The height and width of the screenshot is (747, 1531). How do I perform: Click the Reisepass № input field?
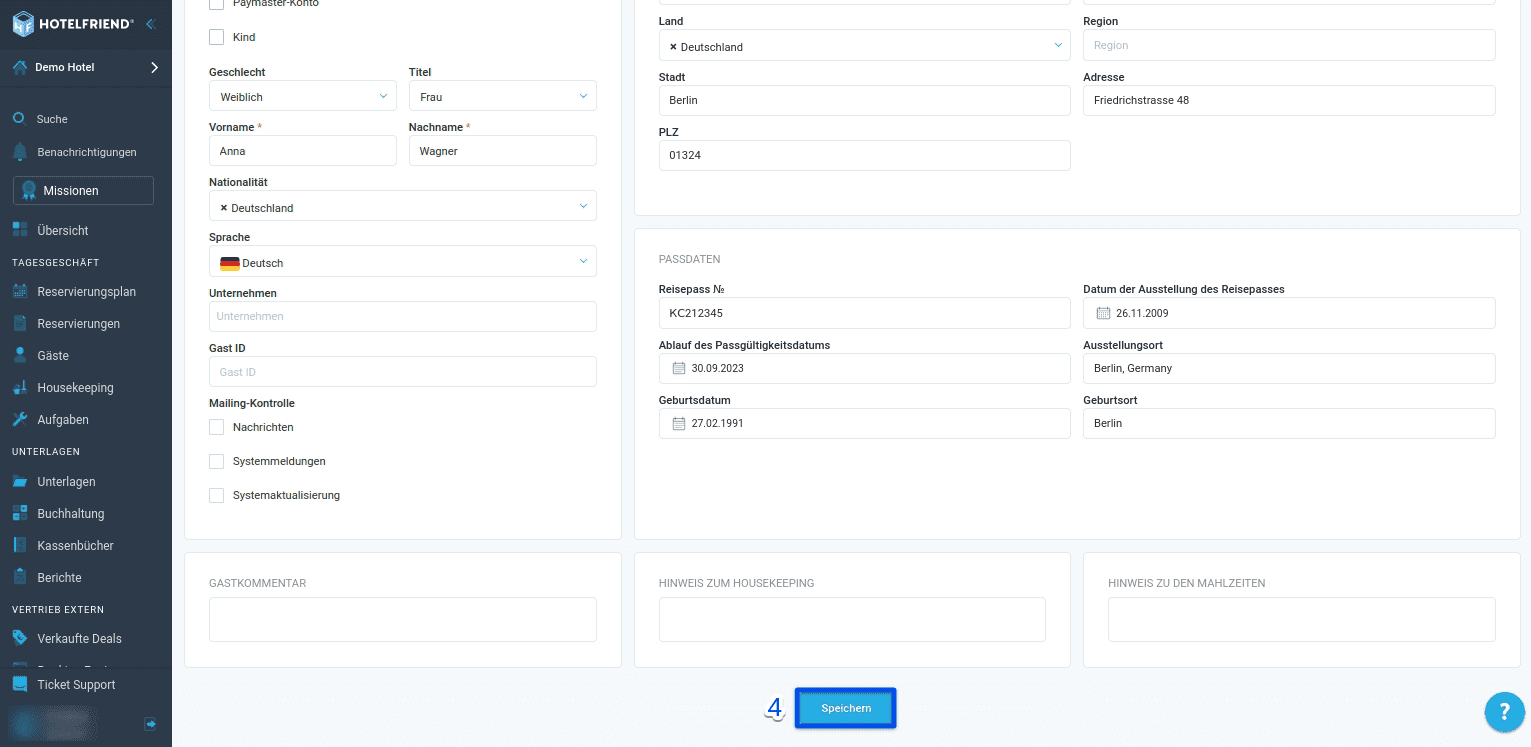[x=865, y=313]
